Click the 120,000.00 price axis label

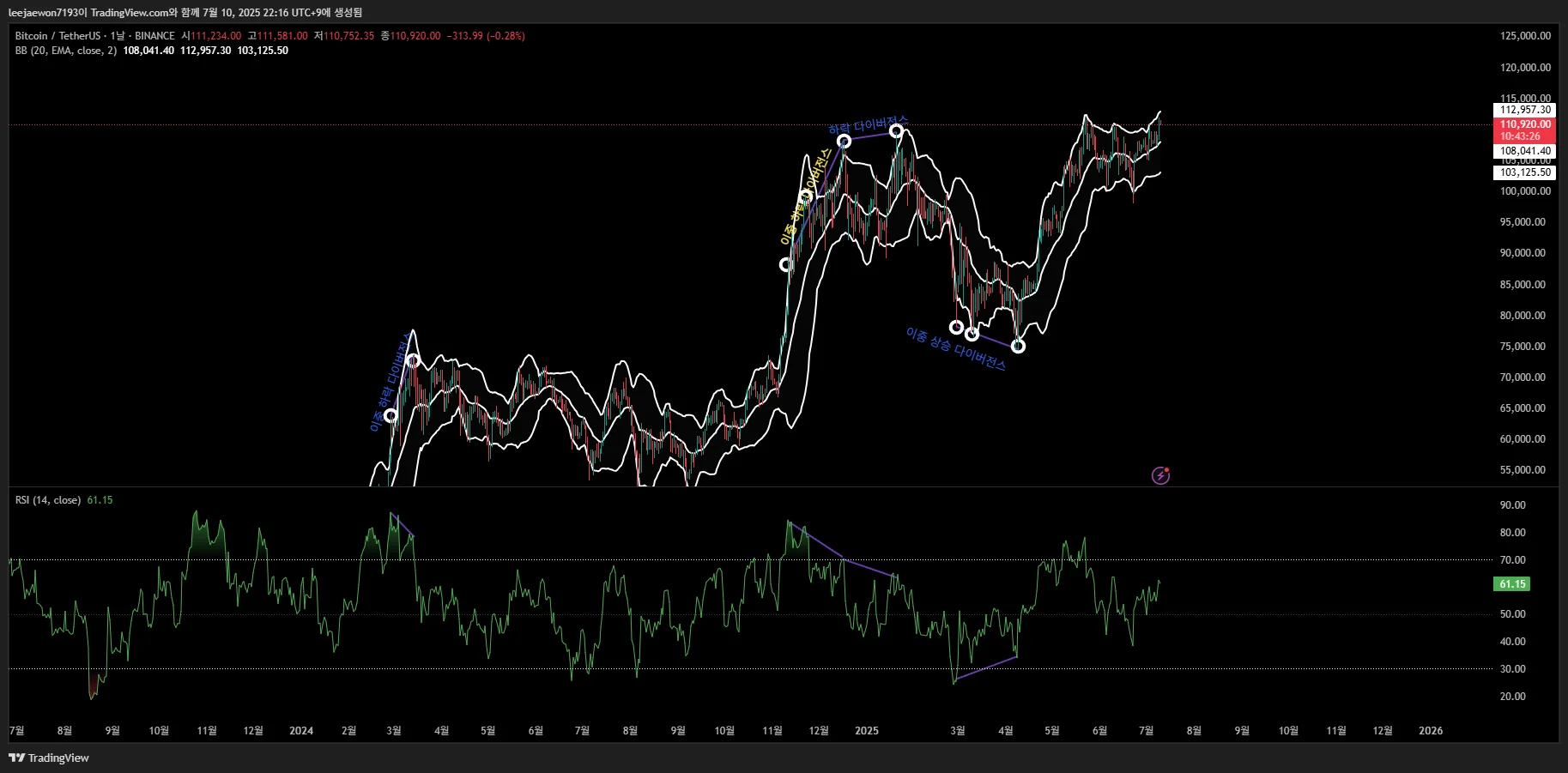click(1525, 68)
